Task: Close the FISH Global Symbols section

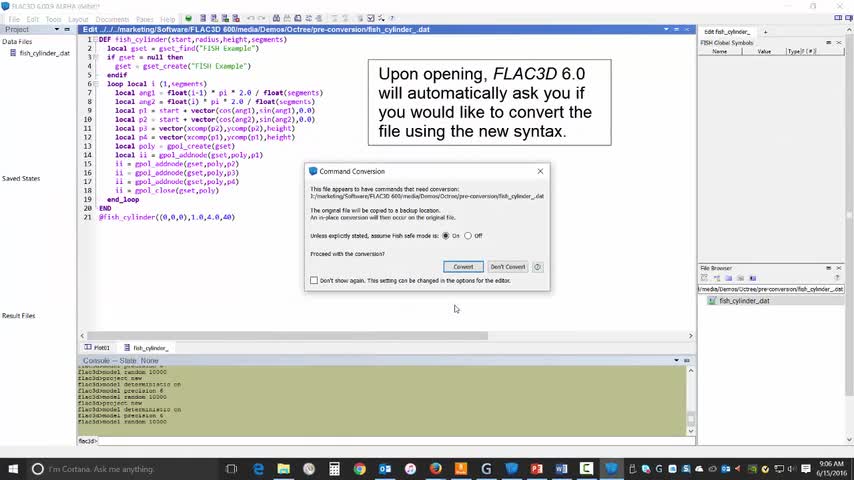Action: click(839, 42)
